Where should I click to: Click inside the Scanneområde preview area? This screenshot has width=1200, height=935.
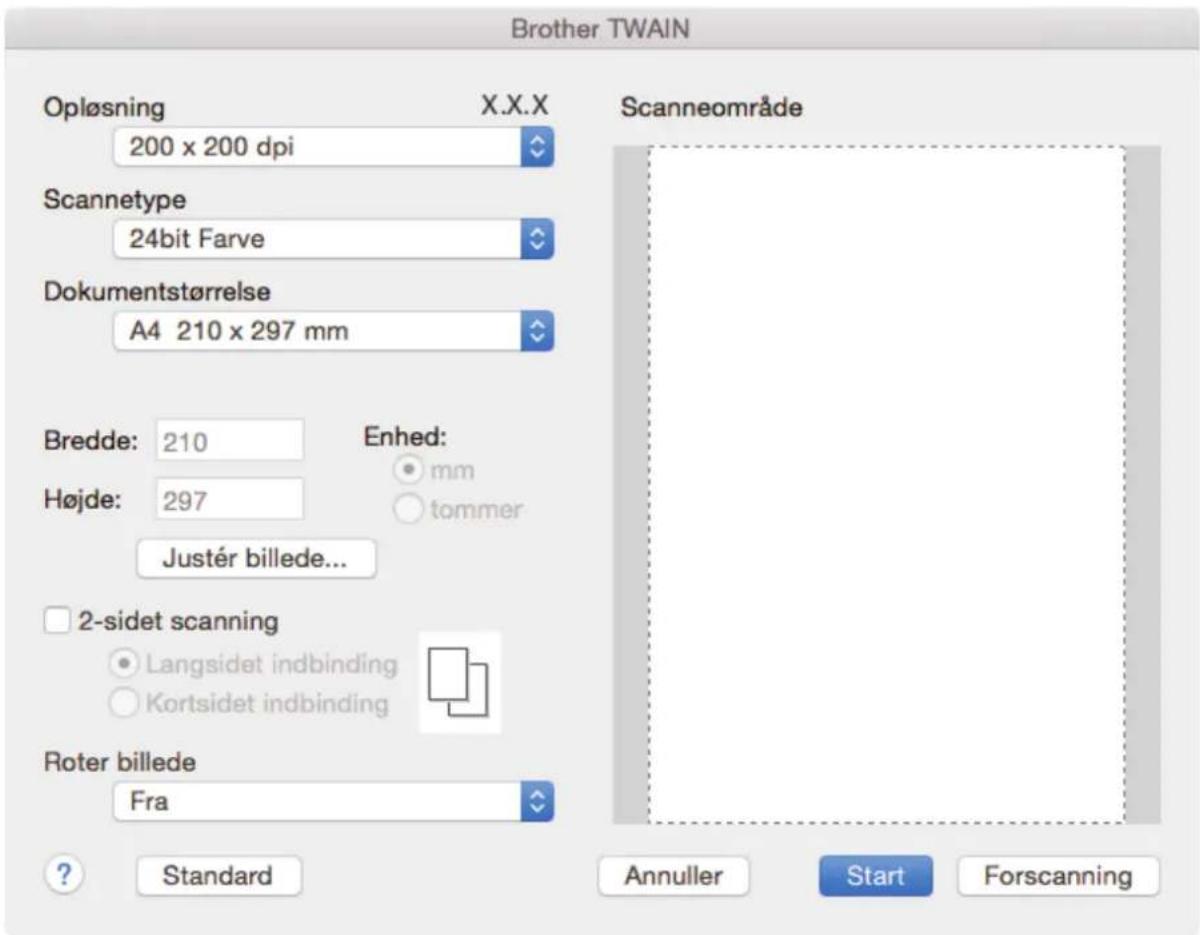(x=886, y=485)
